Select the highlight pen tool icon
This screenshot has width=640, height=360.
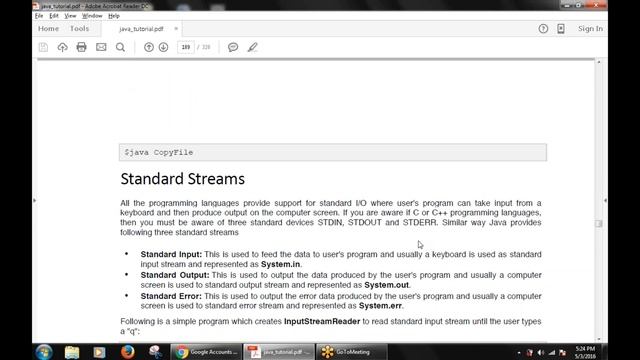[253, 47]
